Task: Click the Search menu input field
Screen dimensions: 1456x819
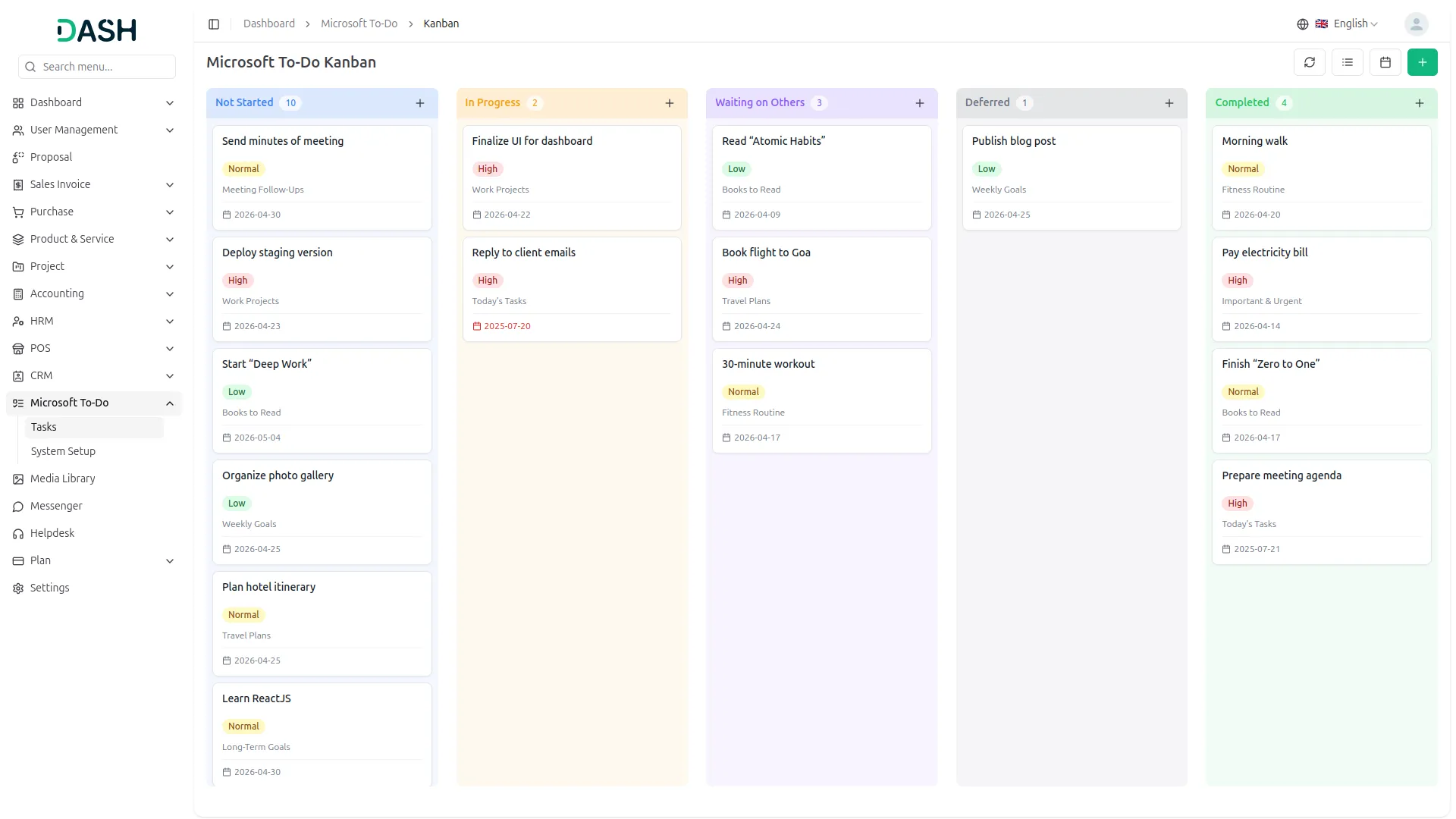Action: (97, 67)
